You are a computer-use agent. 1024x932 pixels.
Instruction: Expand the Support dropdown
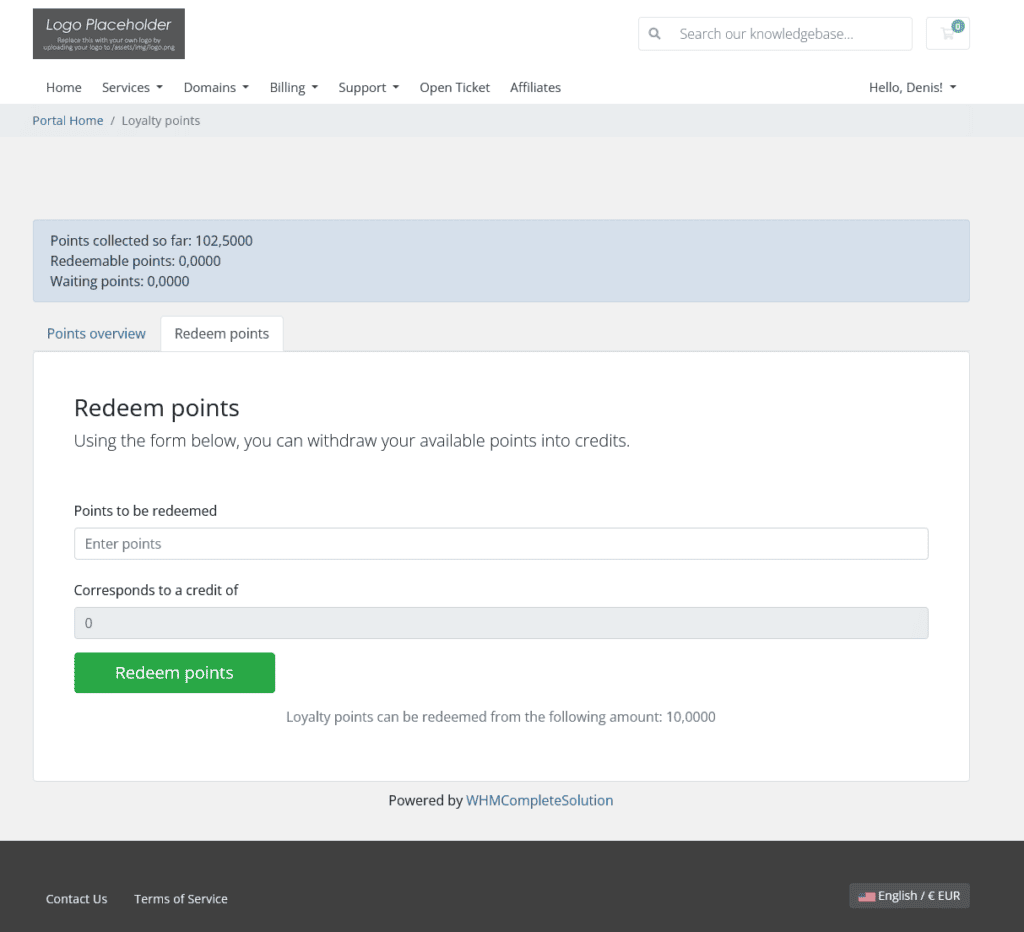pyautogui.click(x=367, y=87)
